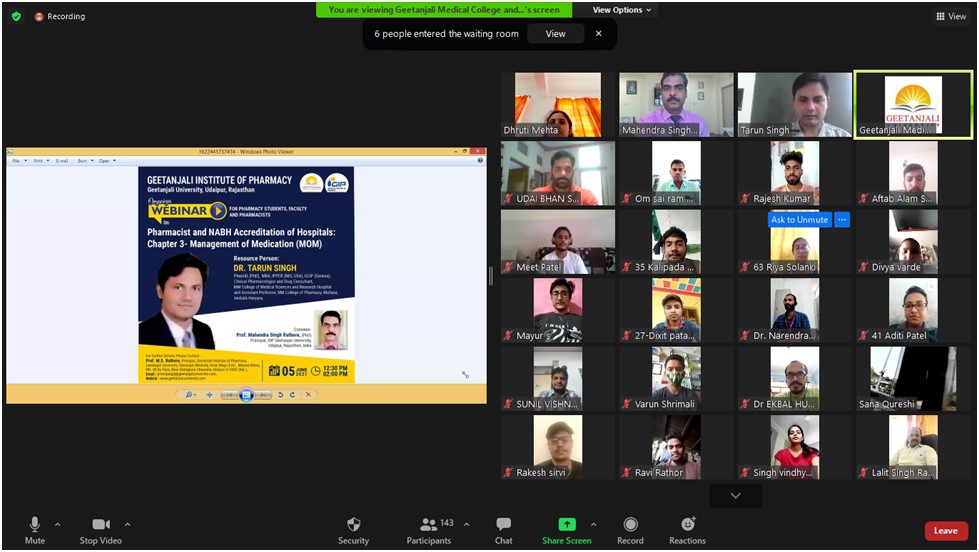Open Print menu in Photo Viewer
Viewport: 979px width, 552px height.
click(x=41, y=160)
